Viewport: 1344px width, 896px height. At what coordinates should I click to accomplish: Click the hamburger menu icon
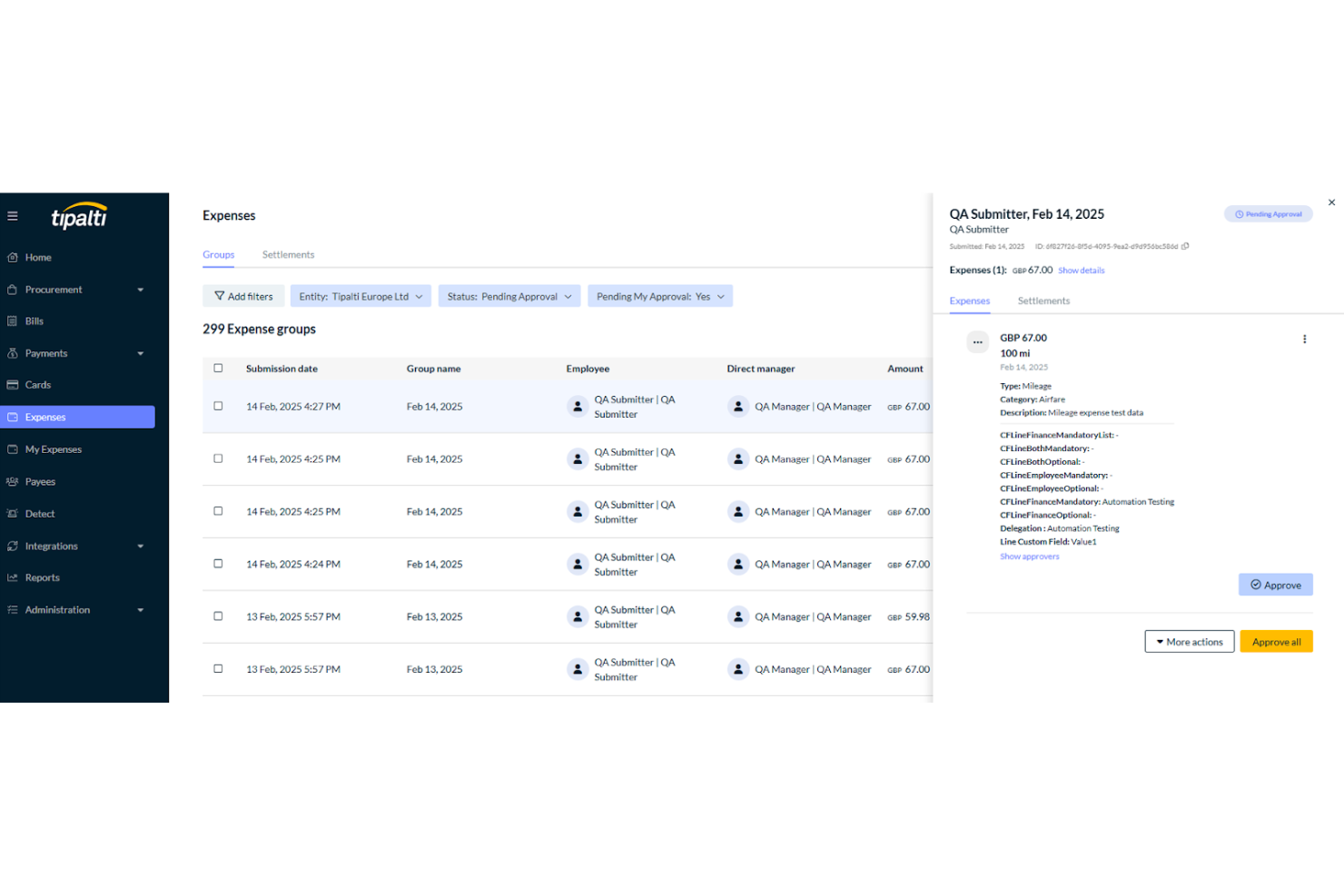[x=13, y=216]
